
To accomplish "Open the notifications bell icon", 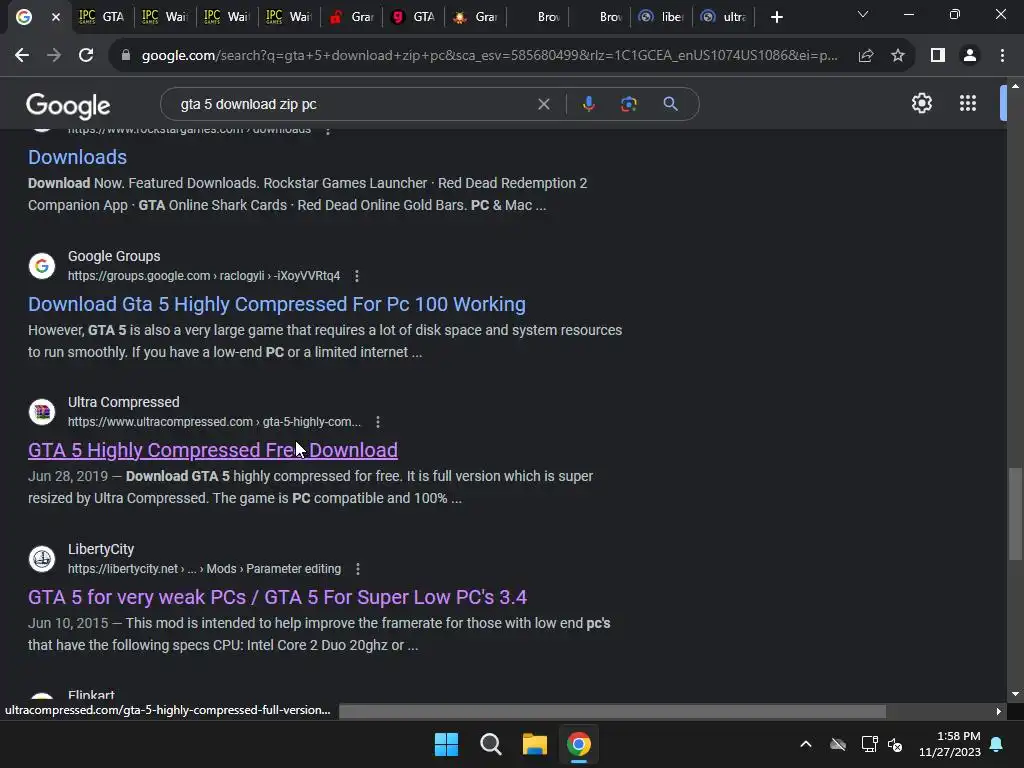I will [x=997, y=744].
